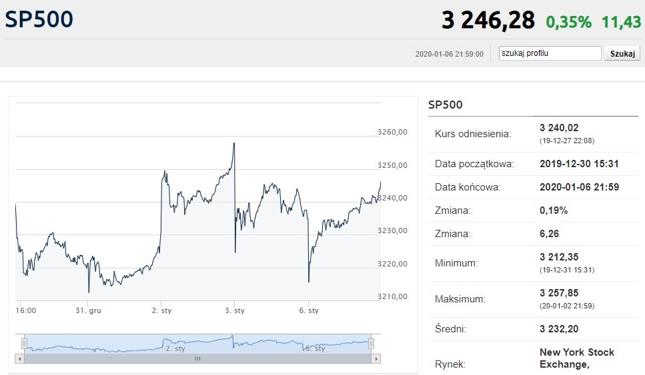Click the Maksimum value 3 257,85

click(x=559, y=293)
